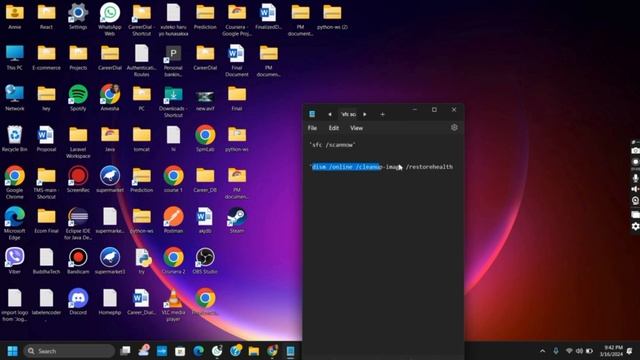
Task: Select the Downloads - Shortcut icon
Action: click(173, 101)
